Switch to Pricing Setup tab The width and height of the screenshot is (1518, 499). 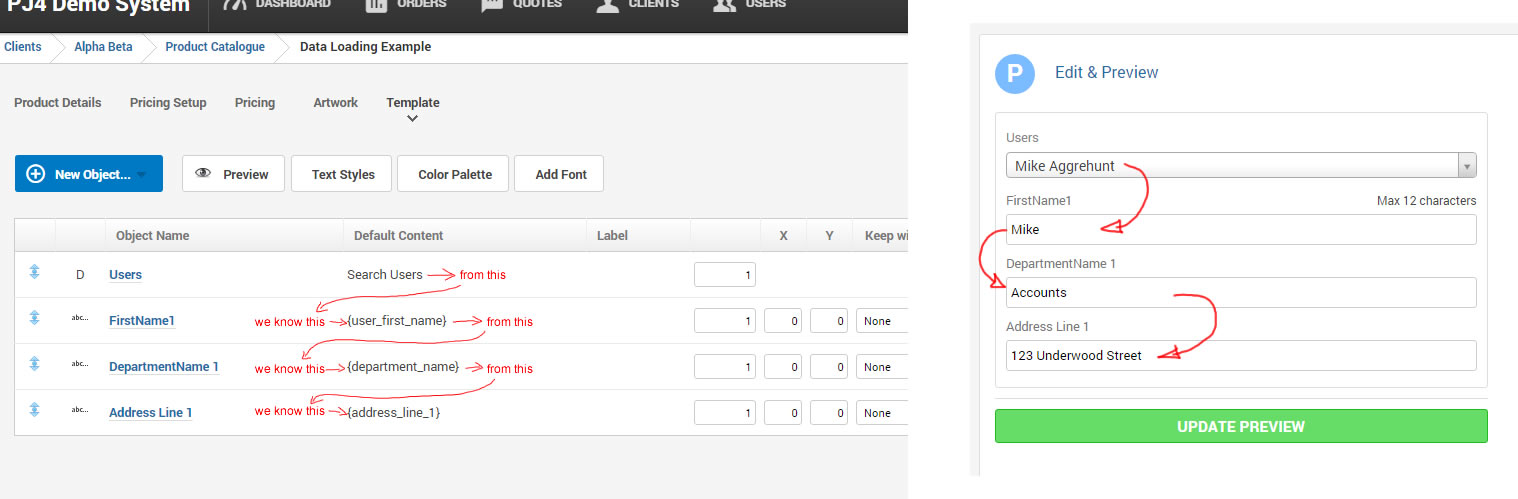[168, 103]
